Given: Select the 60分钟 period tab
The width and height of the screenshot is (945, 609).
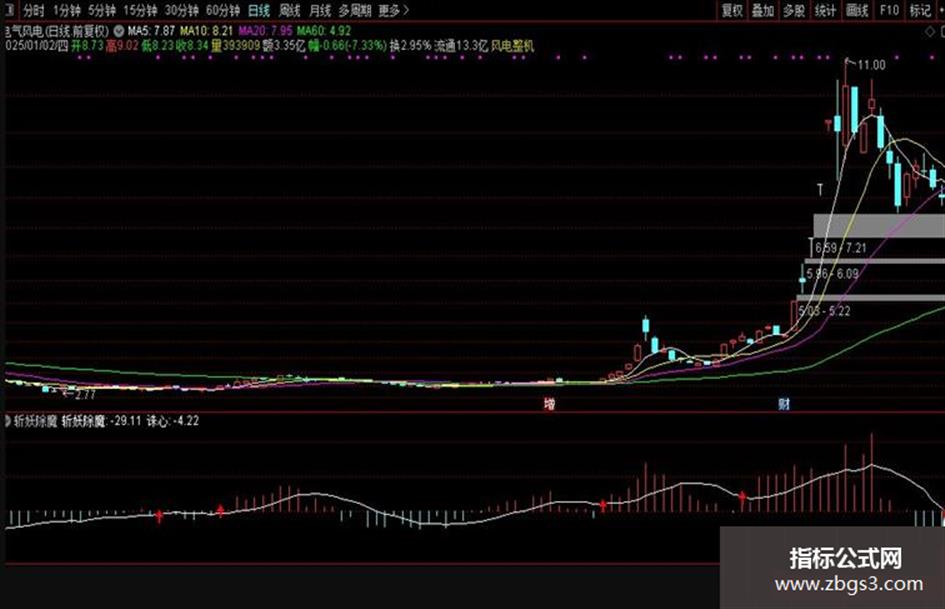Looking at the screenshot, I should click(222, 10).
